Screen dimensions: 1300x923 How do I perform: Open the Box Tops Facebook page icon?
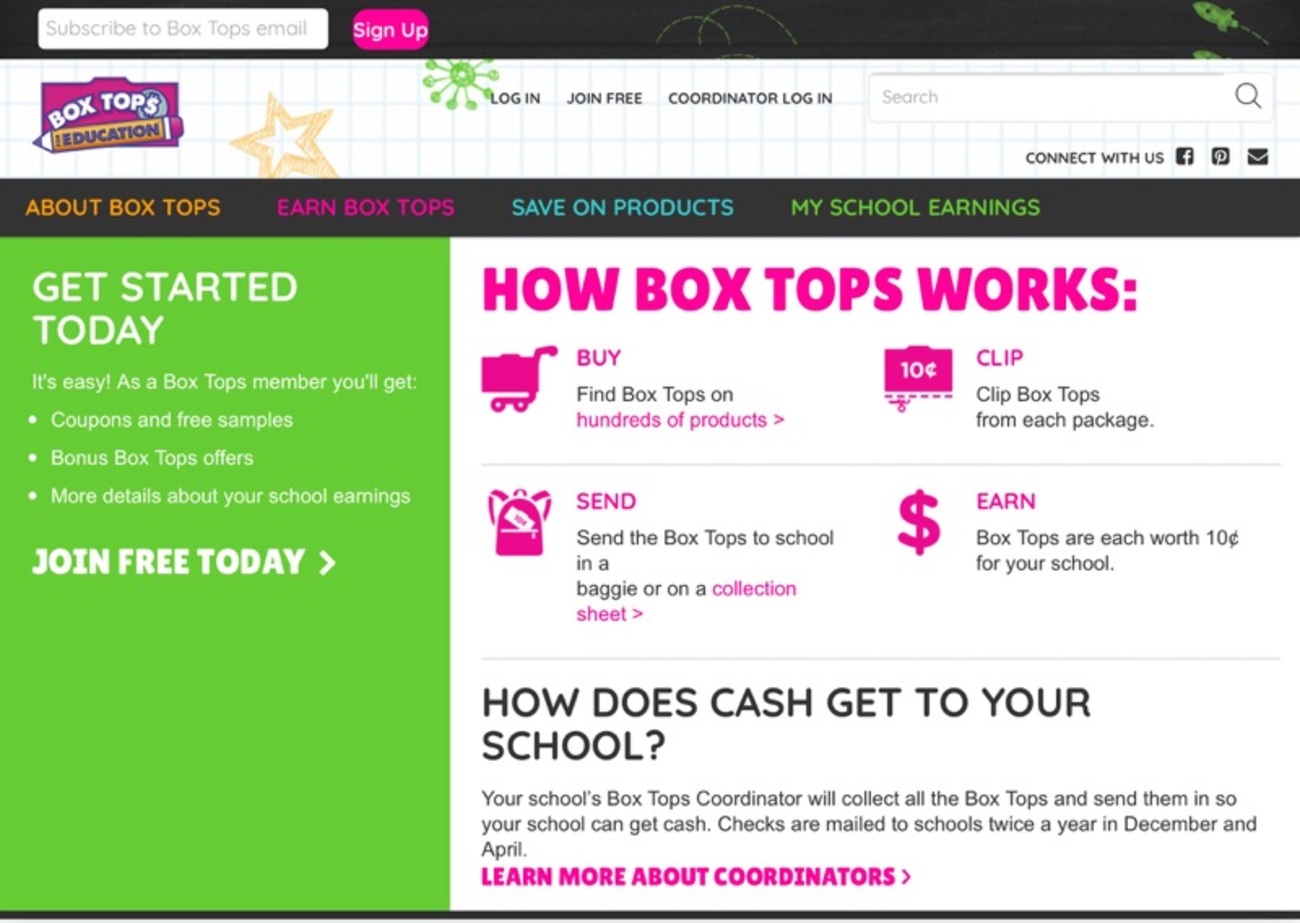(x=1185, y=157)
